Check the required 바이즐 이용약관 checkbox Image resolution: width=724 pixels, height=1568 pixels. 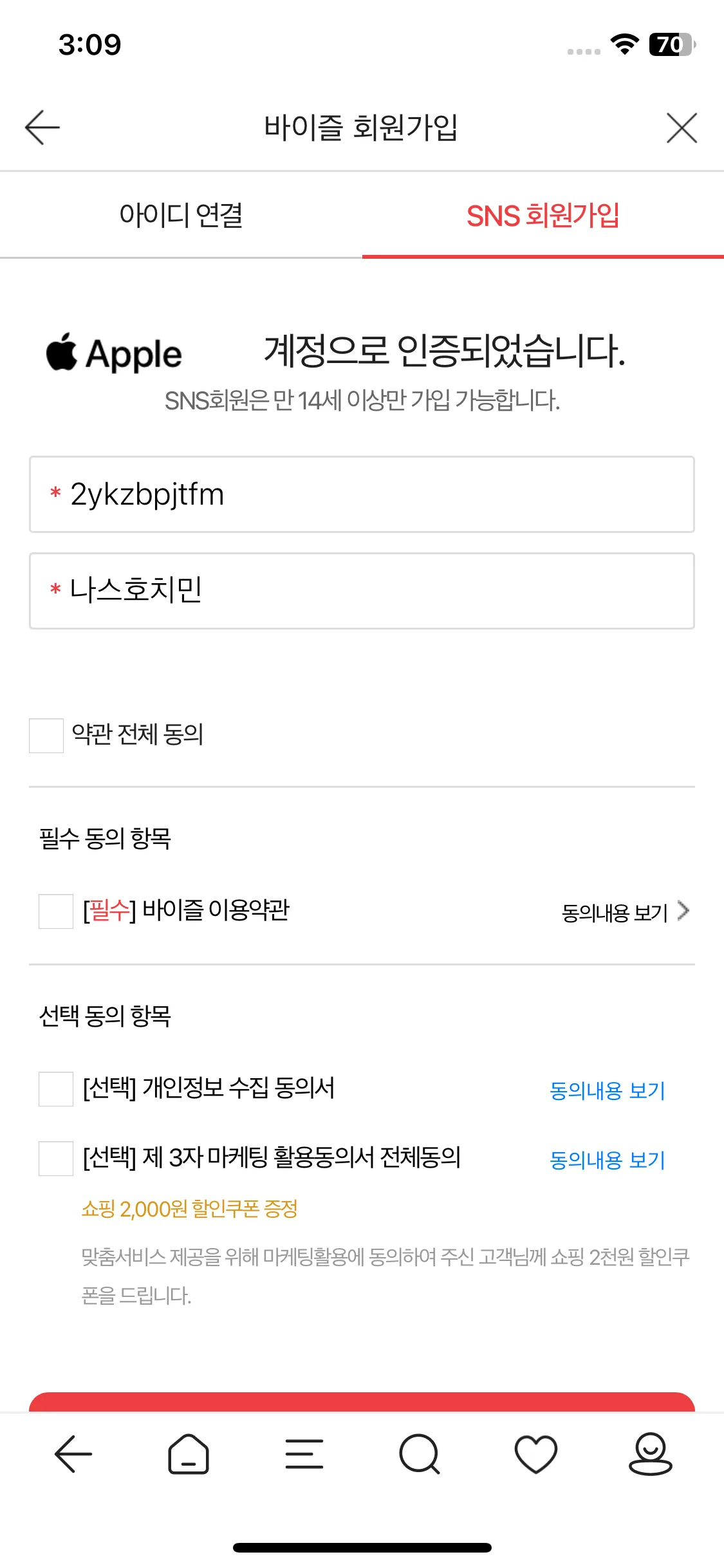56,911
